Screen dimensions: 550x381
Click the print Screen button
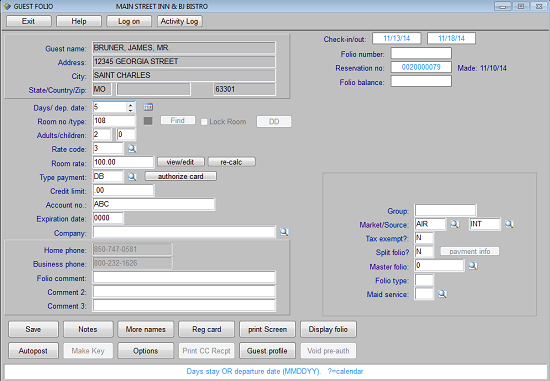coord(268,329)
